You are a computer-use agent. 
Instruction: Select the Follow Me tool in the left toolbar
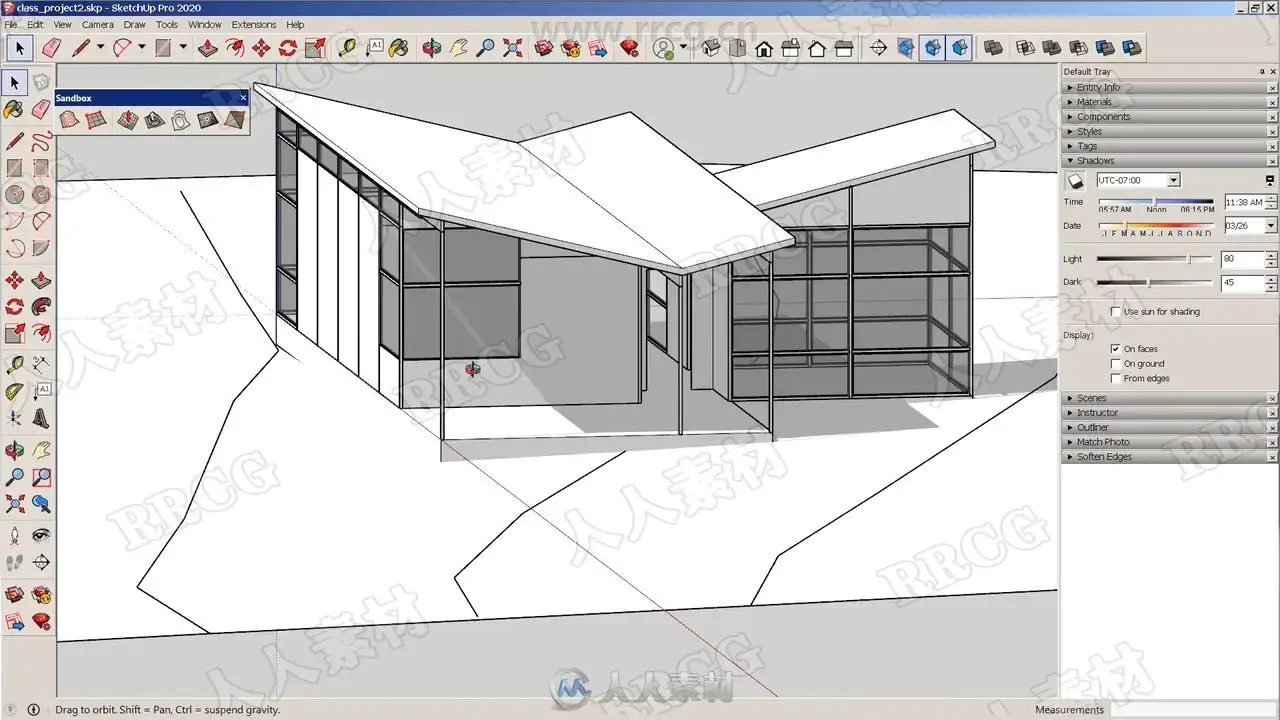pos(41,306)
